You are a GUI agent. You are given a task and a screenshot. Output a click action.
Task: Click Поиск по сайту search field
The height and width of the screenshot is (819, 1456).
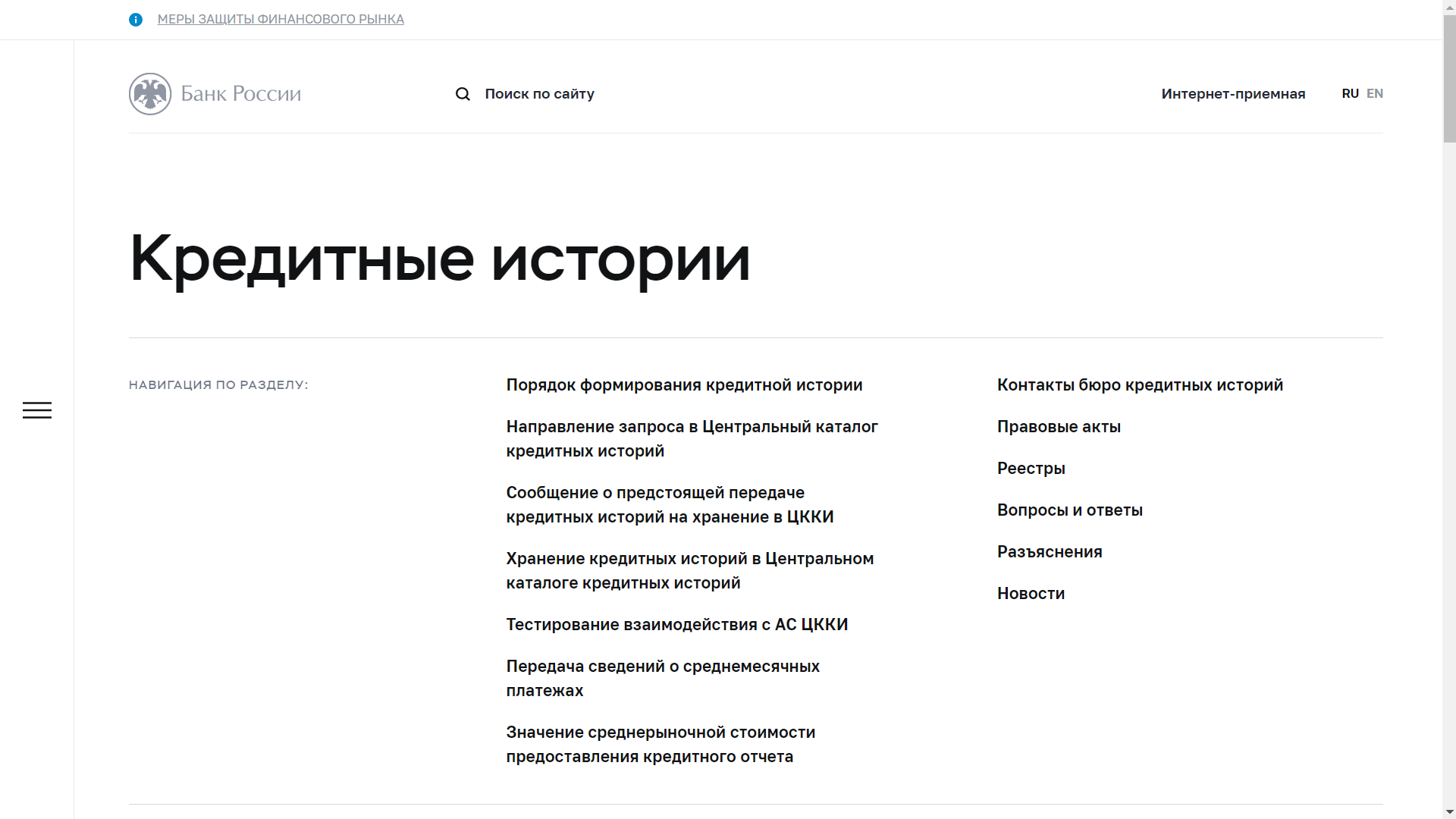coord(539,93)
